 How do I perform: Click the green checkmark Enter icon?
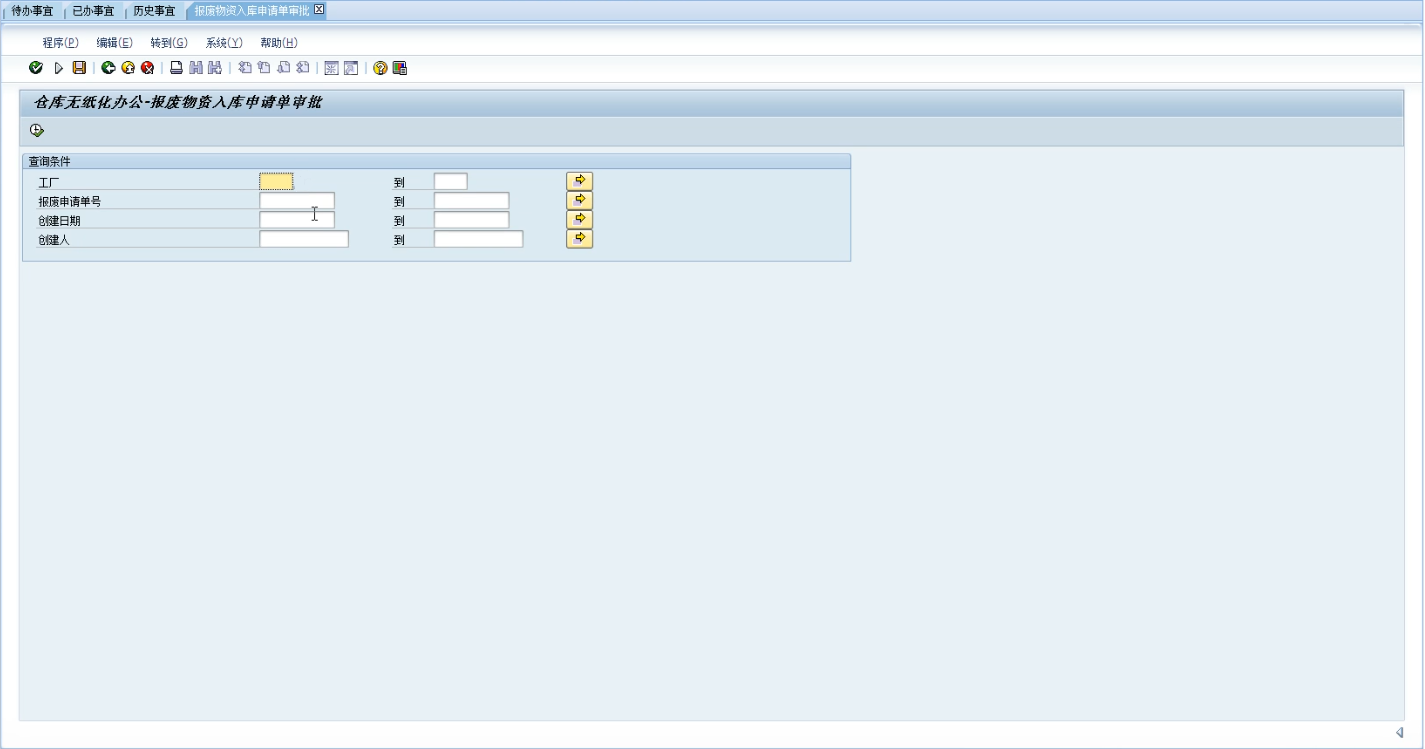point(36,68)
